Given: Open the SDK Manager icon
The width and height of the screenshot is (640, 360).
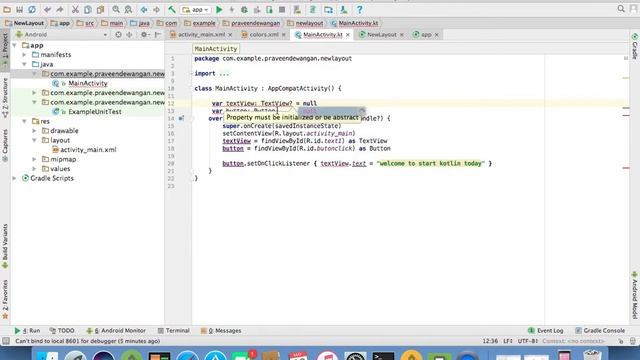Looking at the screenshot, I should [344, 9].
